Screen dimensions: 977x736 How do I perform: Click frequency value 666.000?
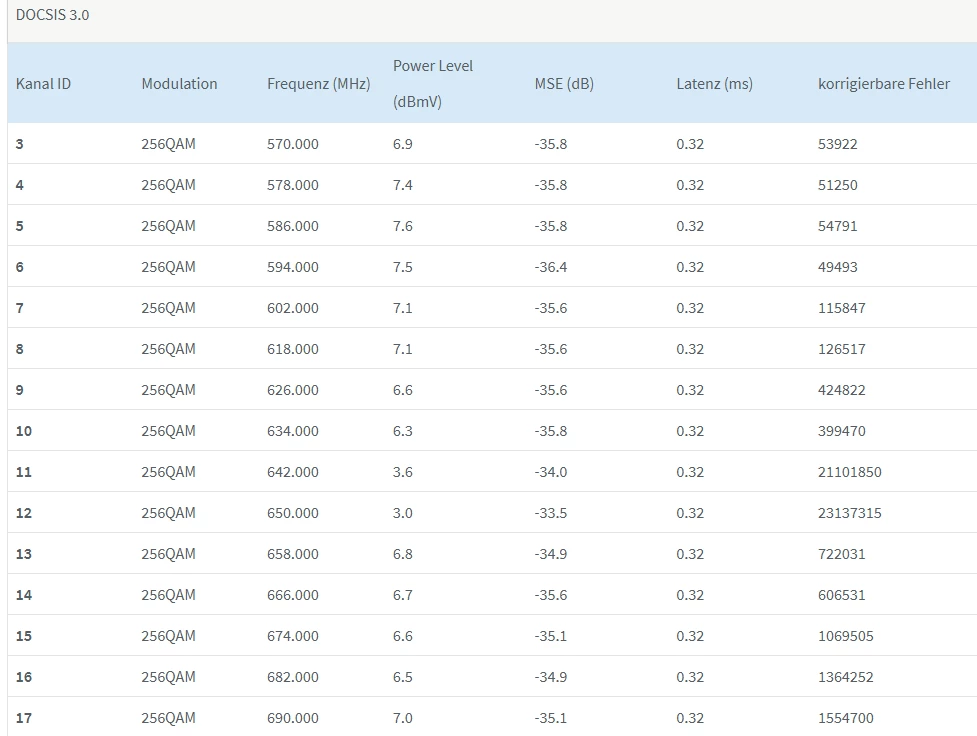[293, 595]
